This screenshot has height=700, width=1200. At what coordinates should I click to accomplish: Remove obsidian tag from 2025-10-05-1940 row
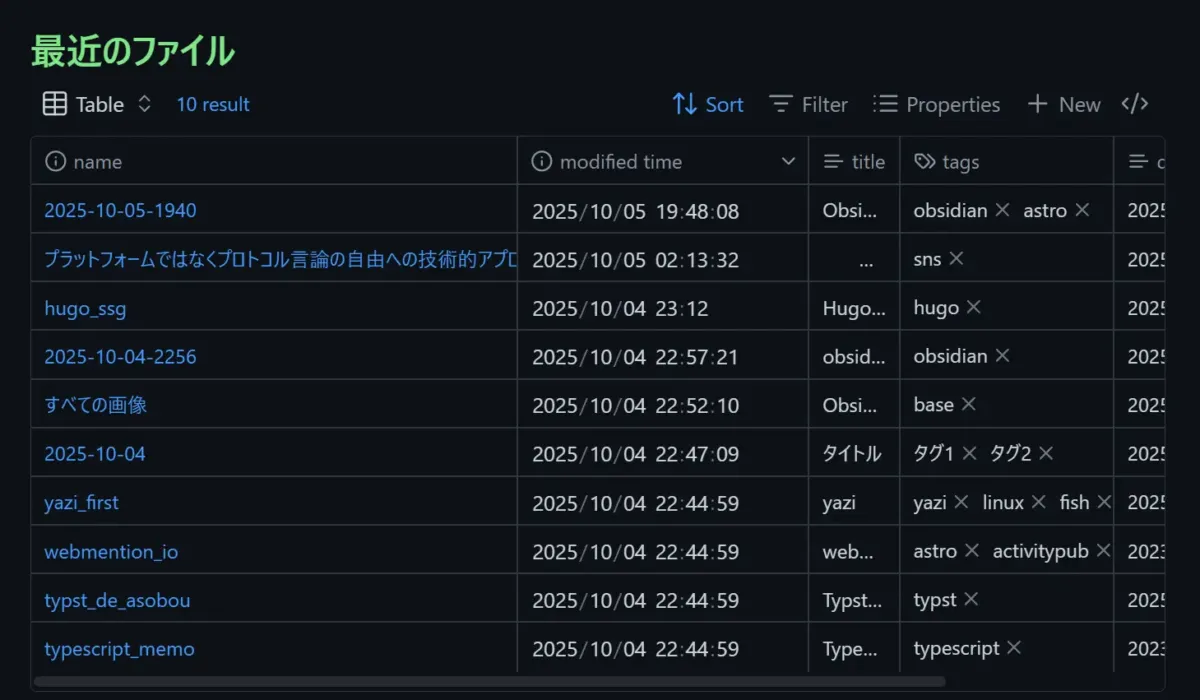coord(1002,211)
